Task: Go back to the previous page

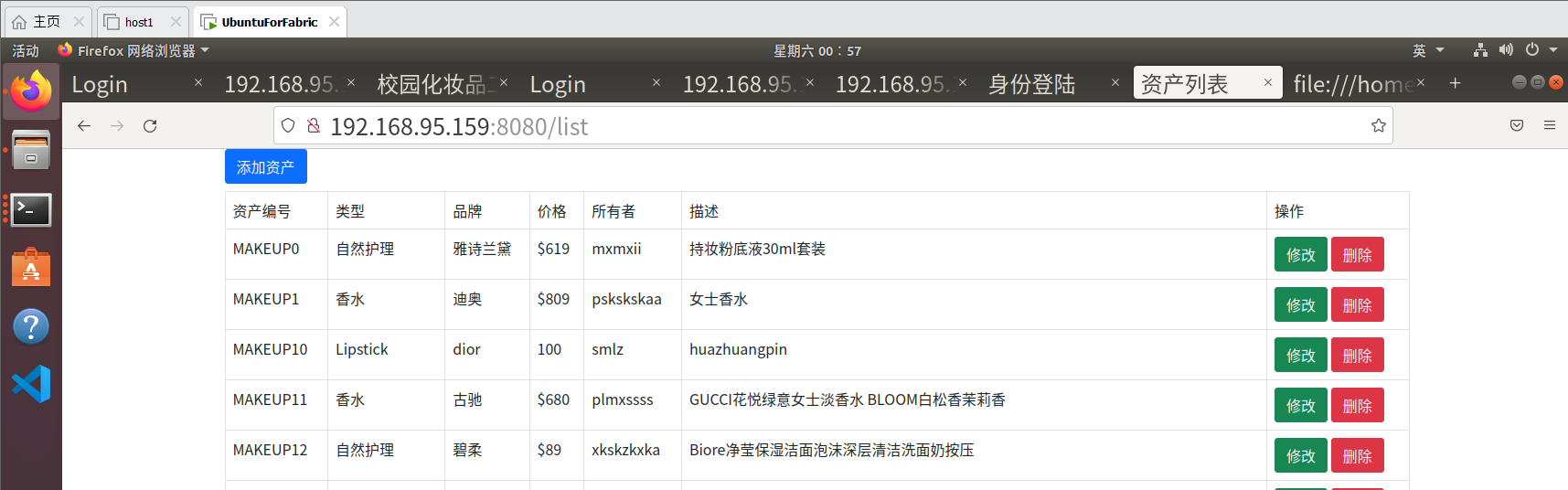Action: [84, 126]
